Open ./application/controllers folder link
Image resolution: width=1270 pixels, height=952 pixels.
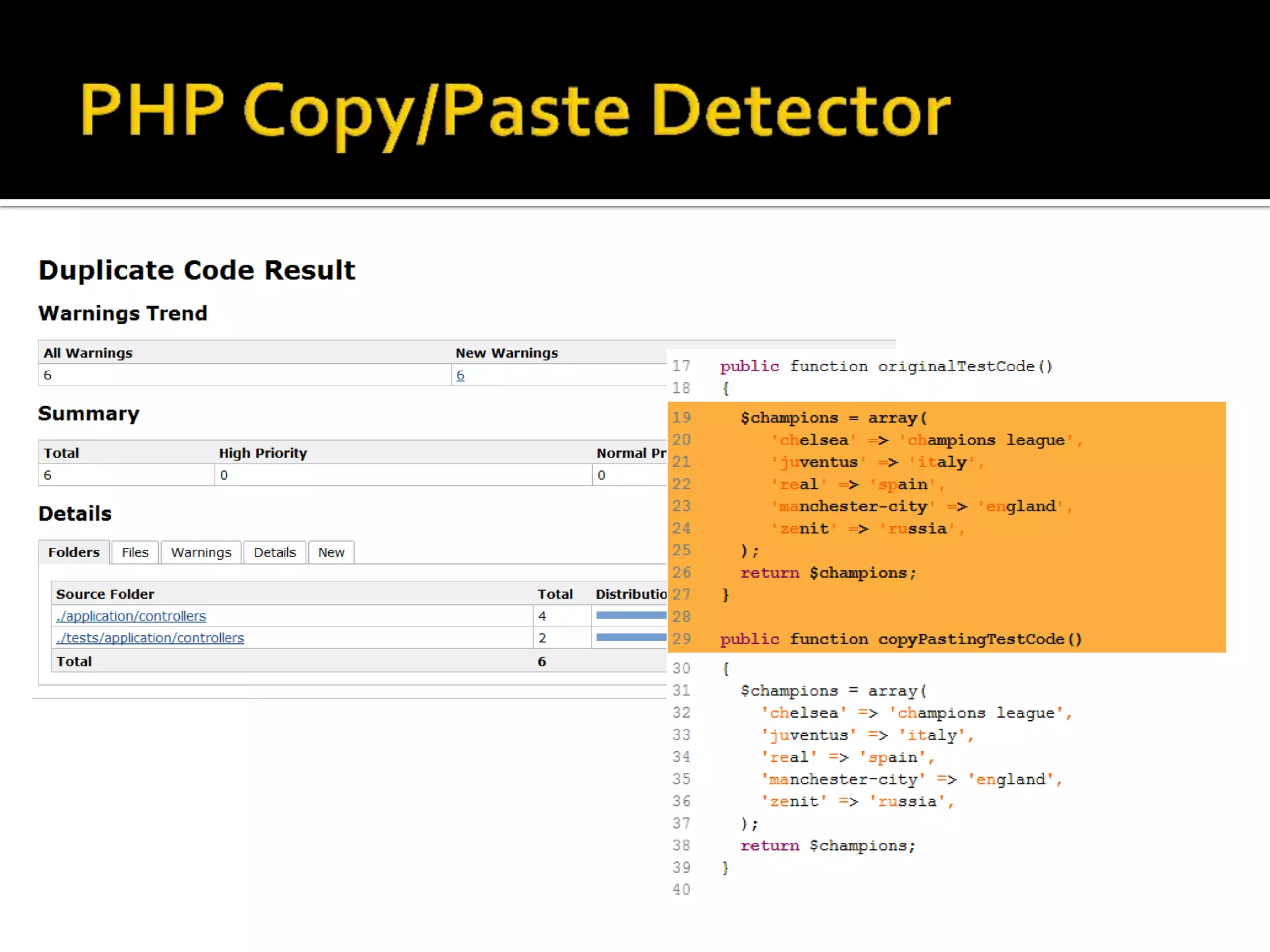(x=131, y=616)
